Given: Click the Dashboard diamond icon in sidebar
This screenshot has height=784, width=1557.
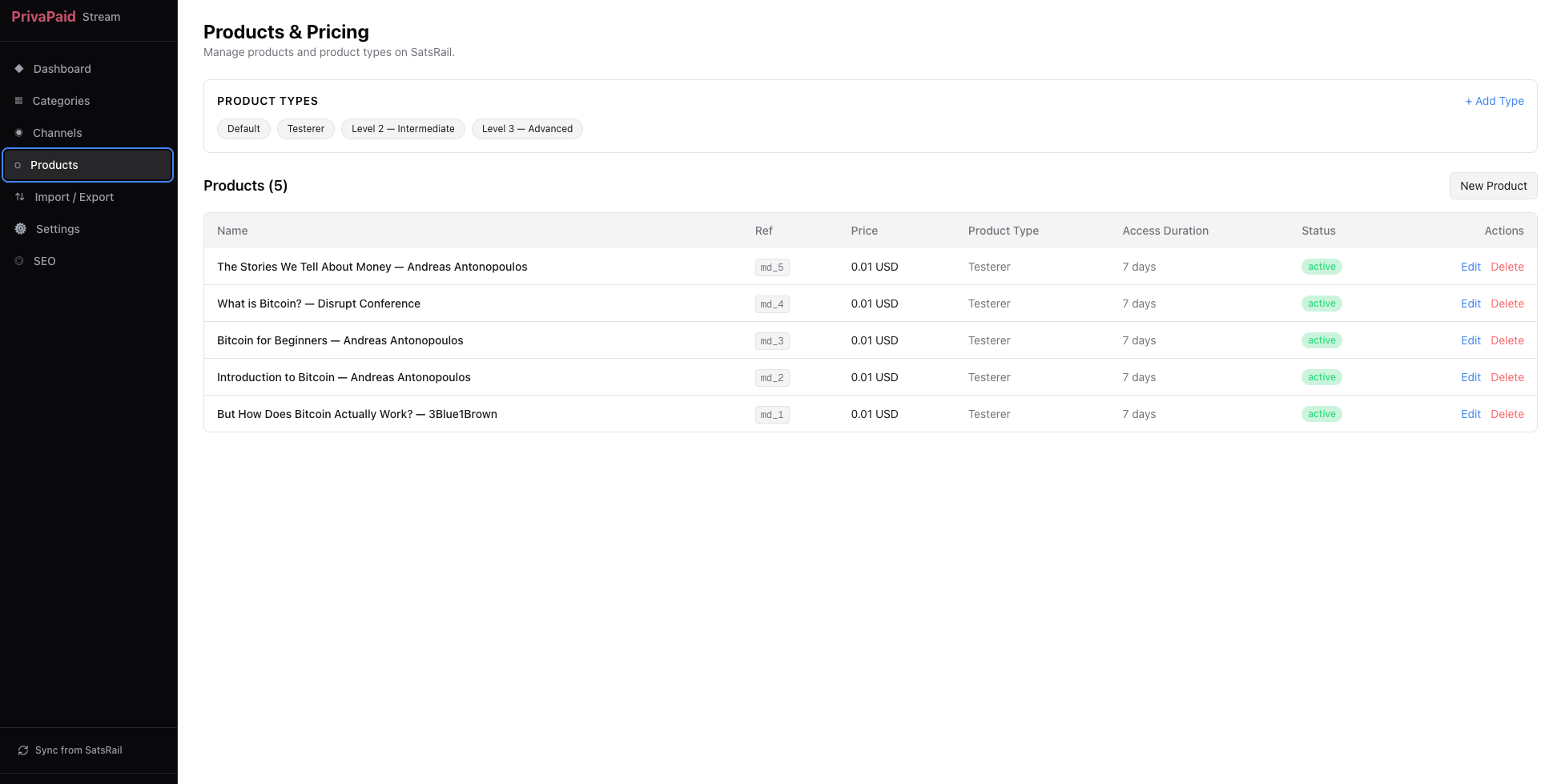Looking at the screenshot, I should point(19,69).
